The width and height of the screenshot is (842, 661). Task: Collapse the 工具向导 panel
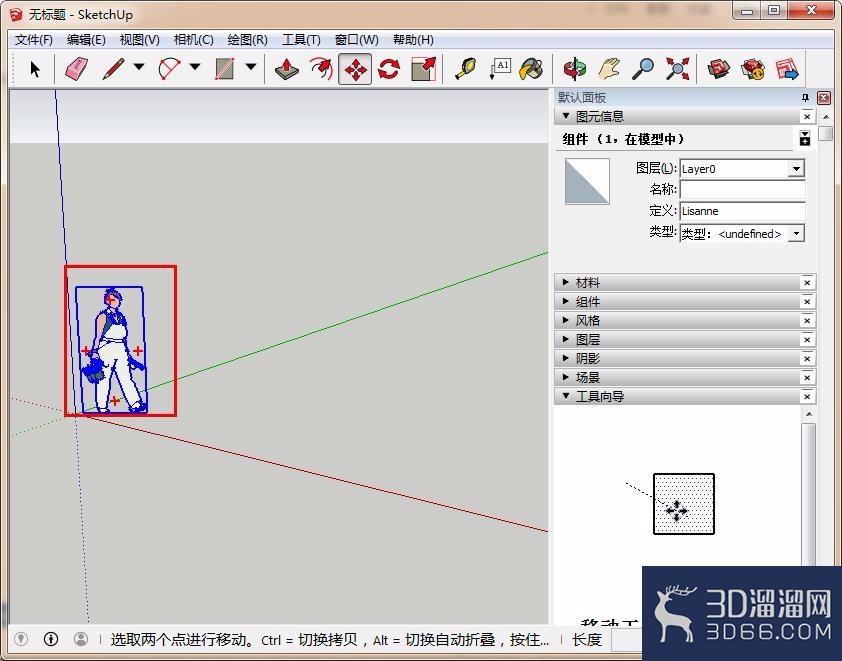tap(565, 396)
